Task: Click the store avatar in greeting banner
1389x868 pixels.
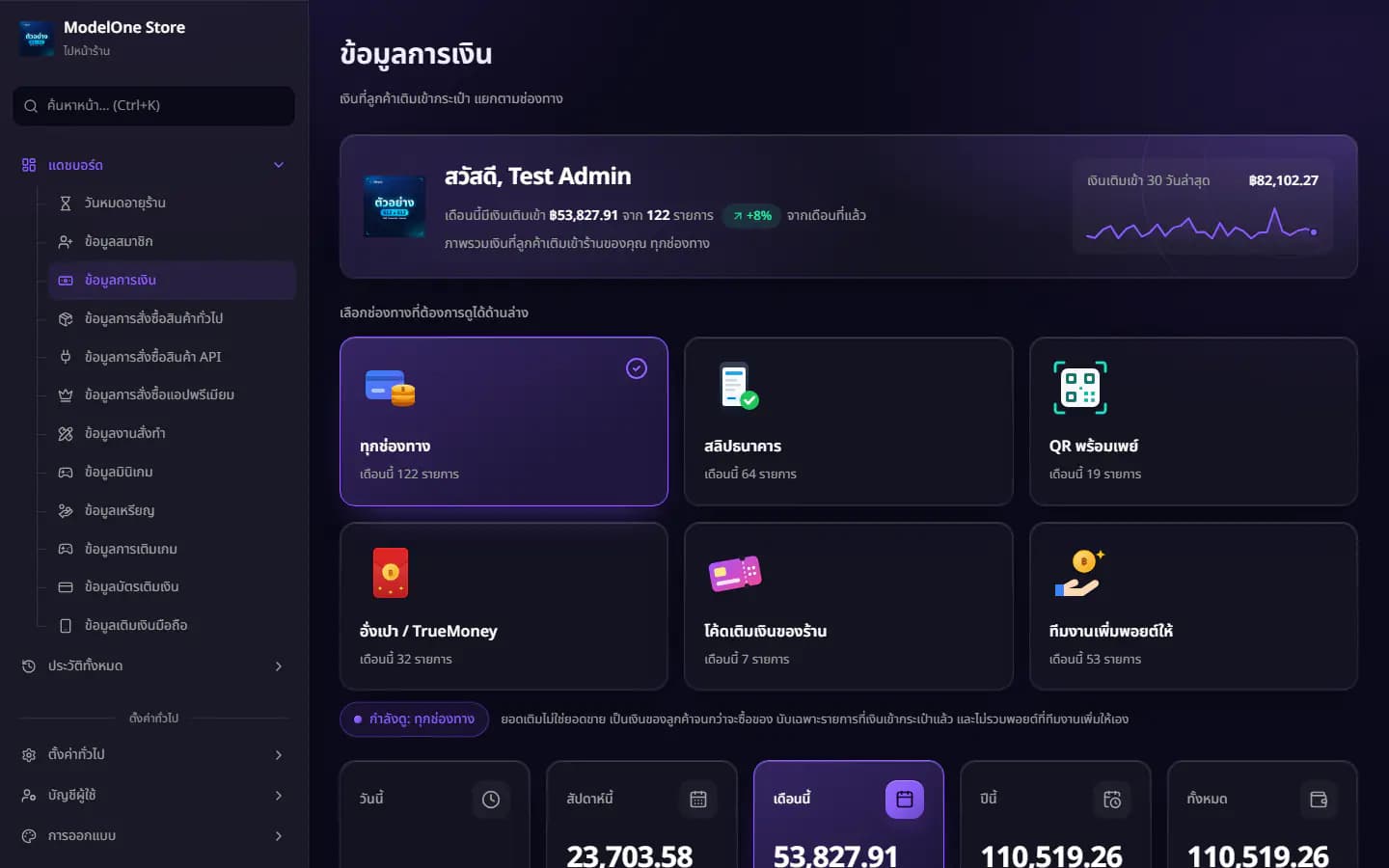Action: click(395, 206)
